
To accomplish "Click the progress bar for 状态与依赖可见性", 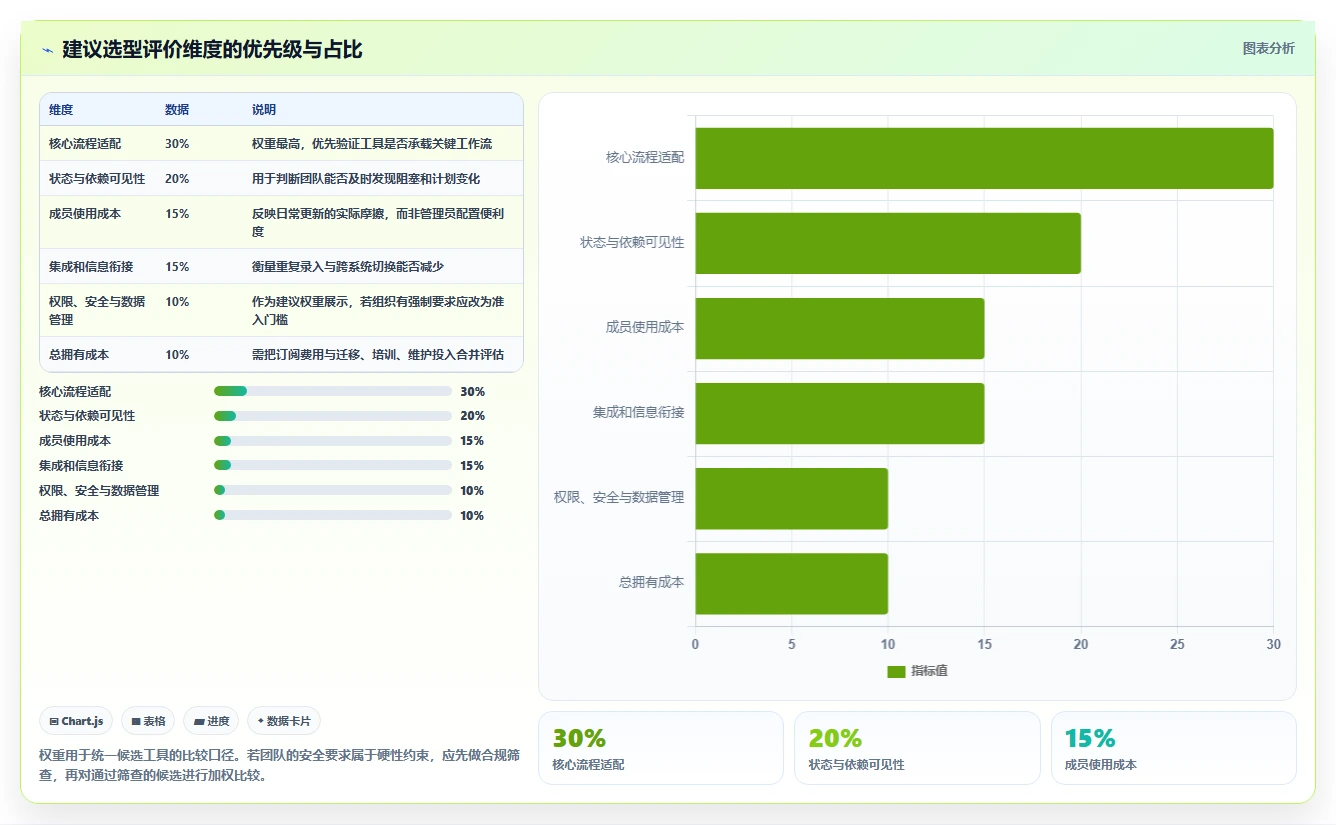I will click(x=333, y=416).
